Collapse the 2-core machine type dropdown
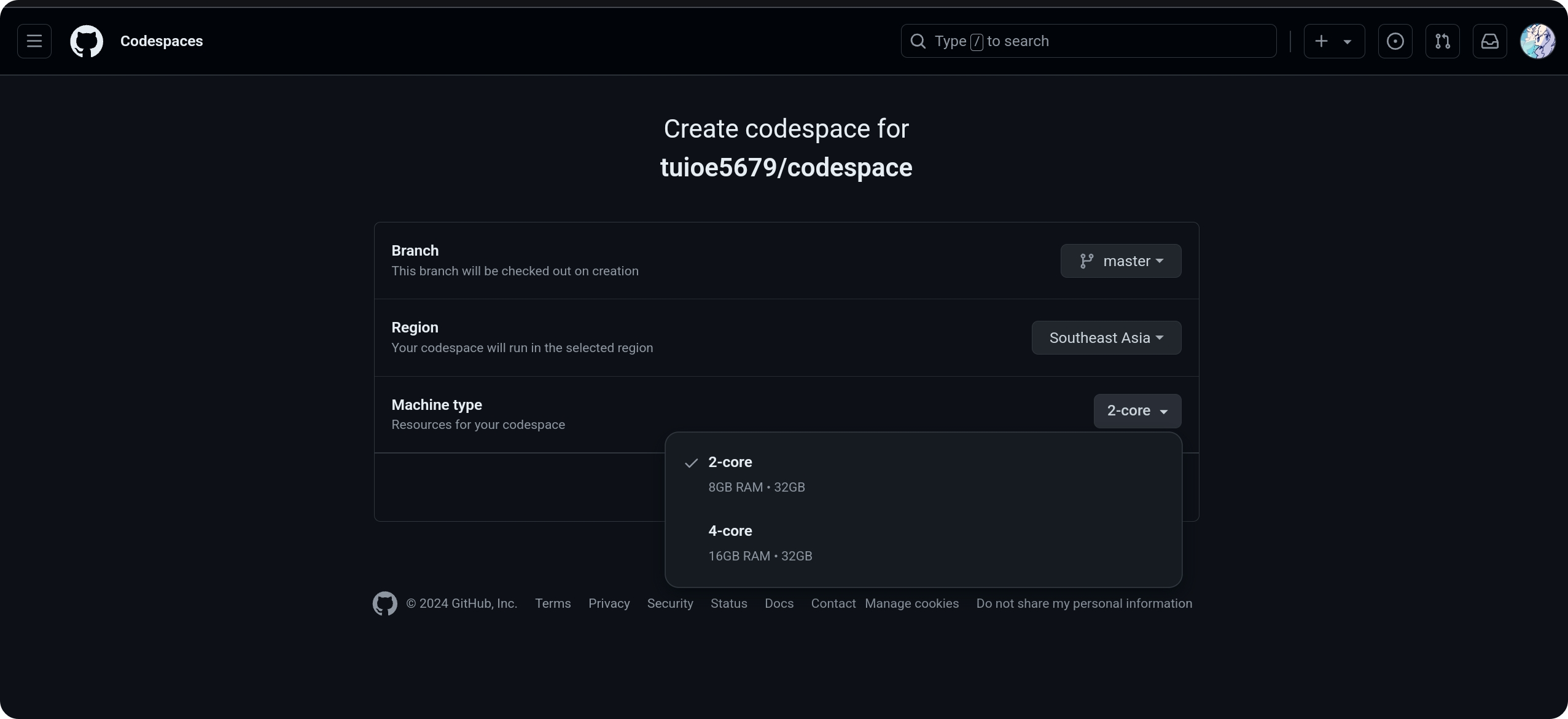This screenshot has width=1568, height=719. click(x=1137, y=411)
